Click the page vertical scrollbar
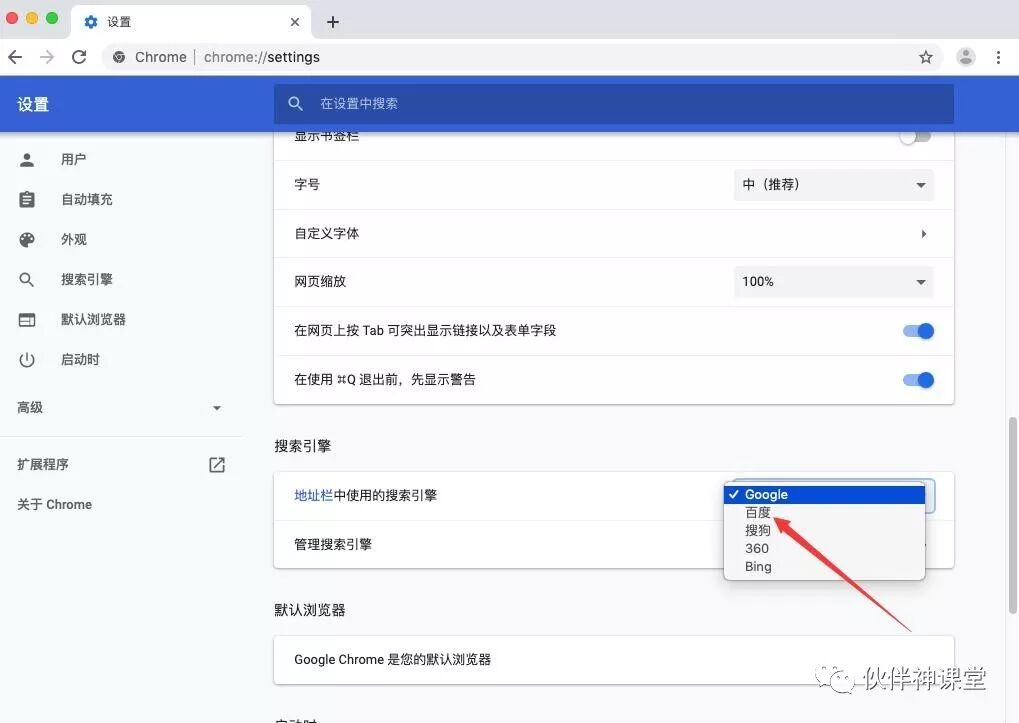Viewport: 1019px width, 723px height. pos(1013,515)
